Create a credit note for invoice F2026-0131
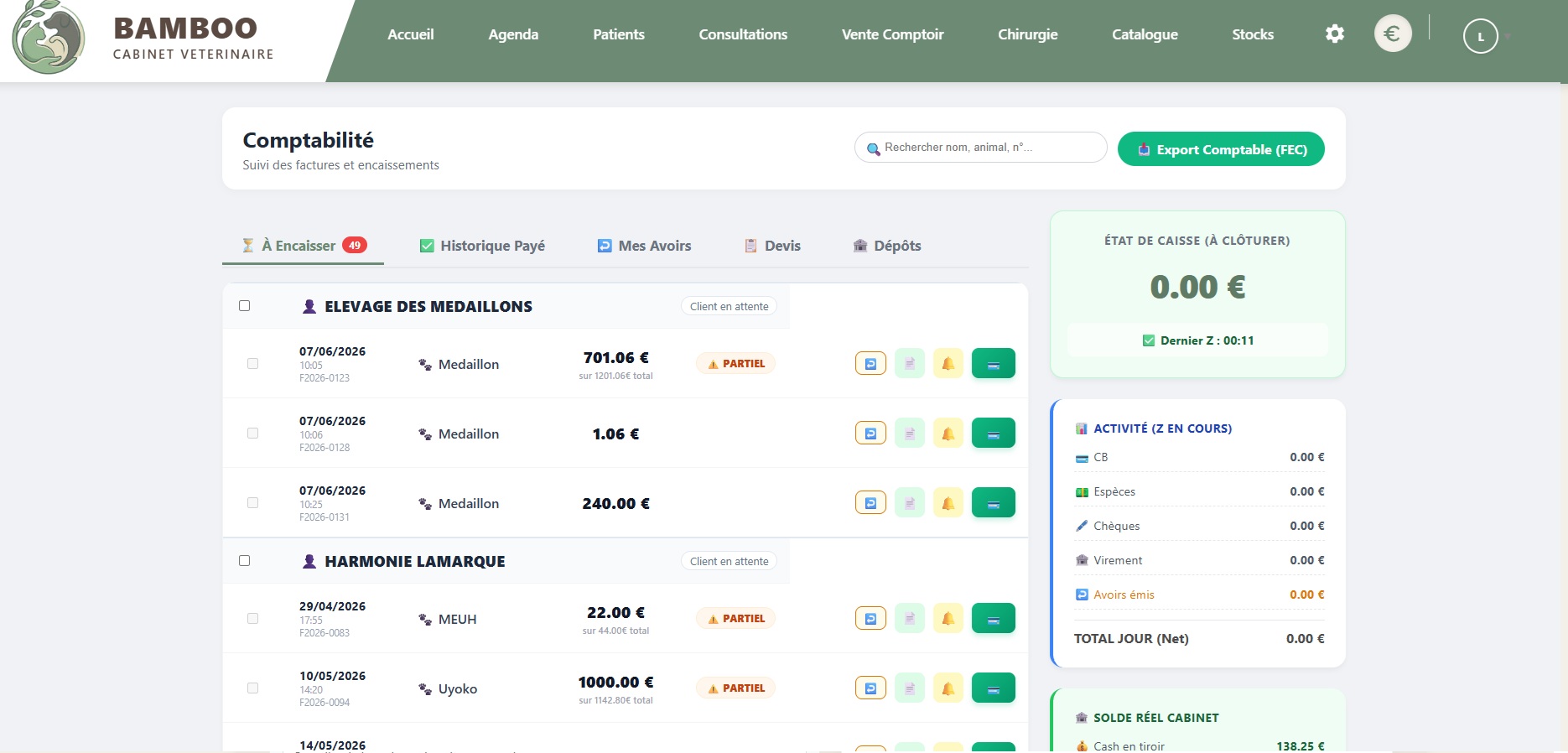The width and height of the screenshot is (1568, 753). click(x=870, y=502)
